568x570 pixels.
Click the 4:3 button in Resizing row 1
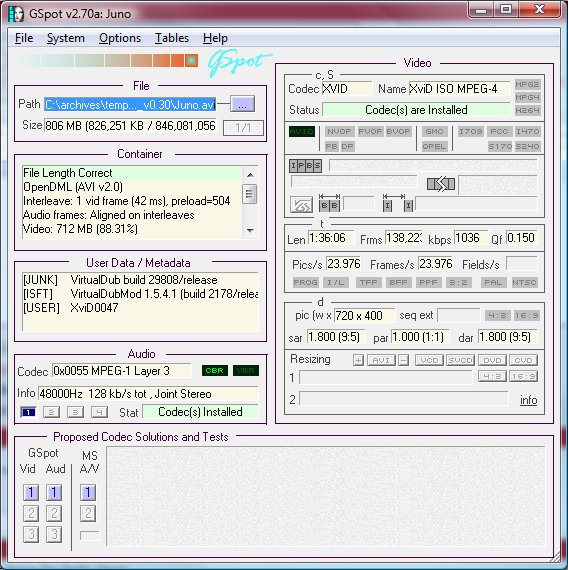pos(492,376)
